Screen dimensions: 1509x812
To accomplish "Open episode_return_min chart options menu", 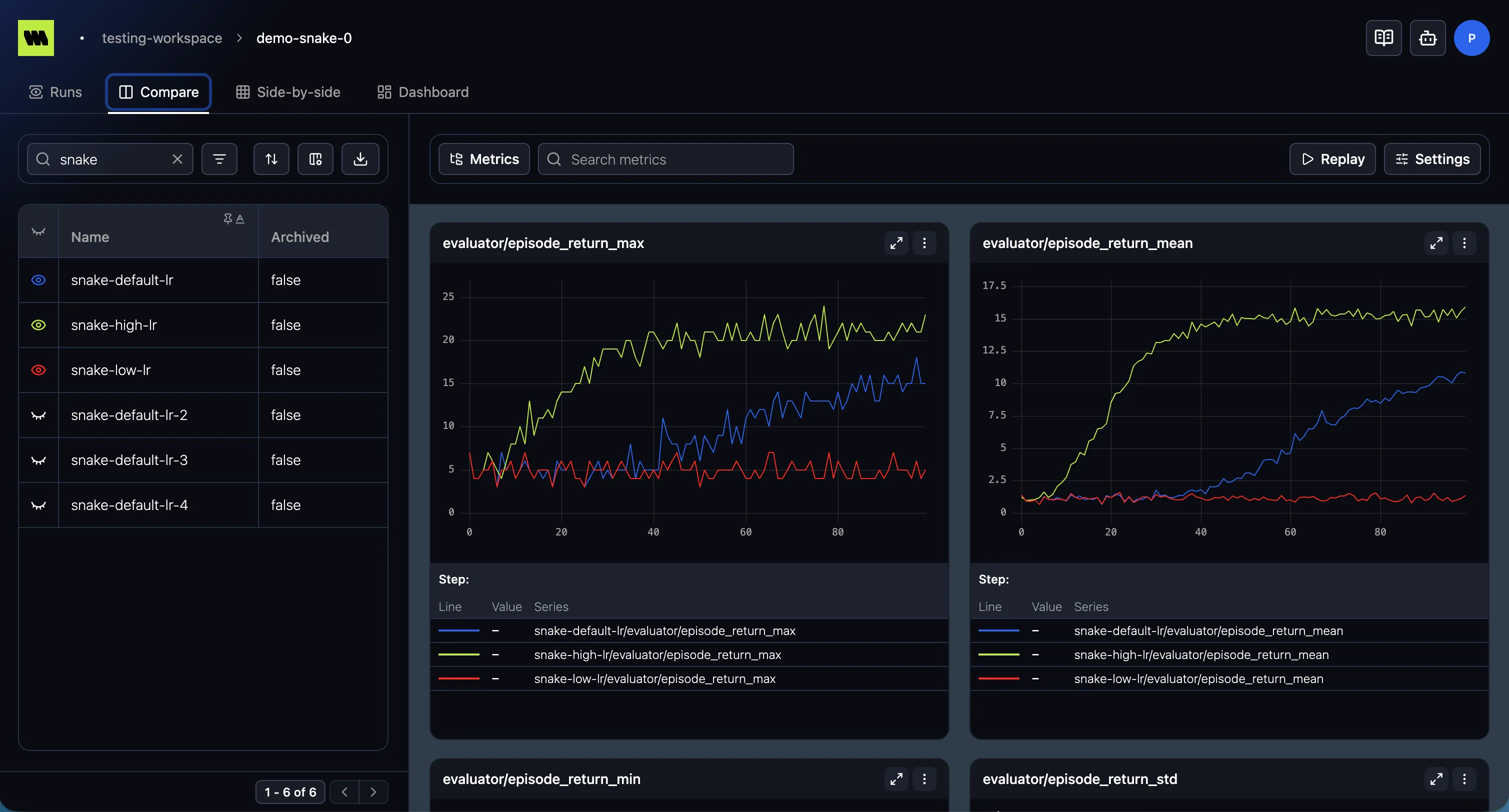I will pos(924,779).
